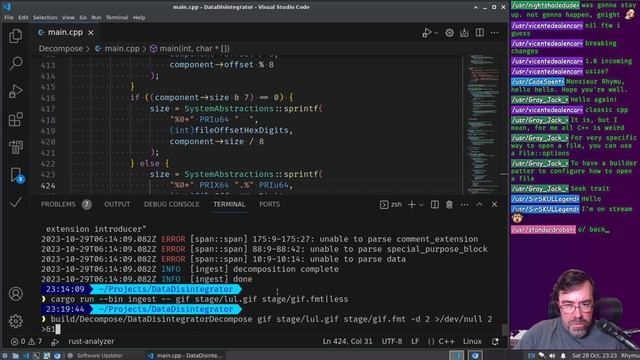Split the terminal pane
This screenshot has height=360, width=640.
[435, 204]
